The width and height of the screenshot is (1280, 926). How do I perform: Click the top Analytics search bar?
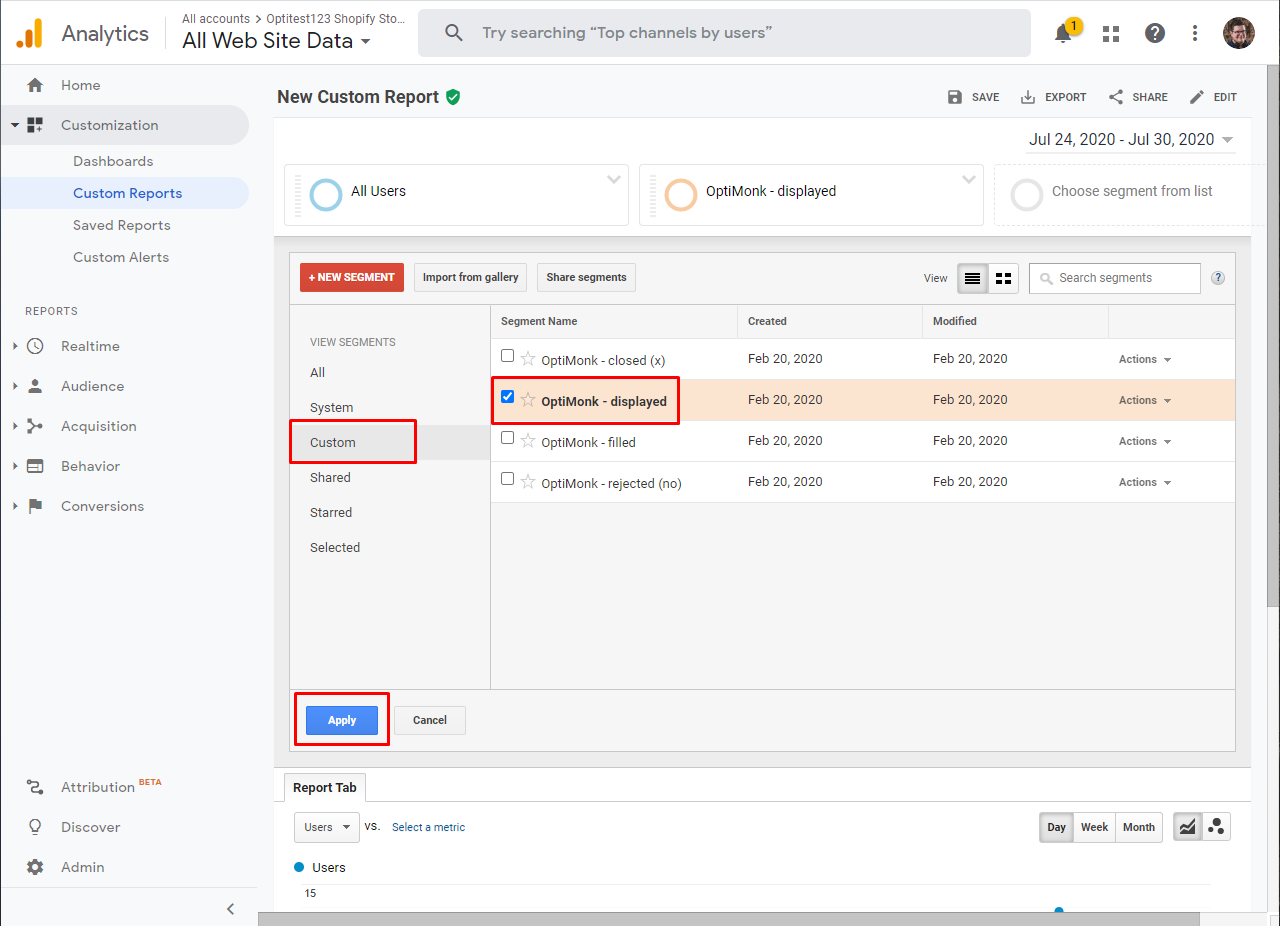tap(724, 33)
